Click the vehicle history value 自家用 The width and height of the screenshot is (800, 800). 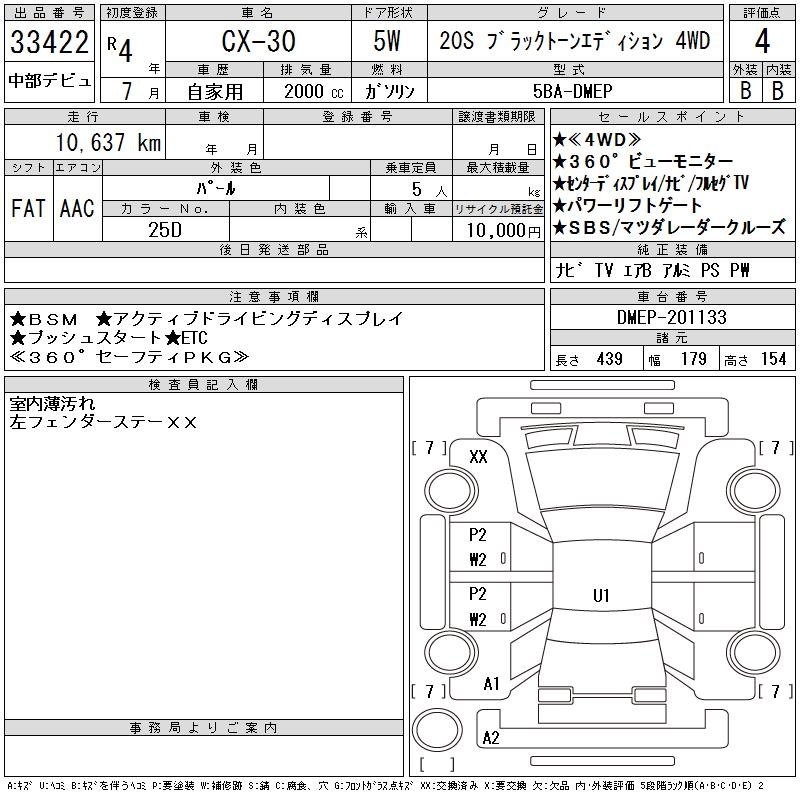[215, 92]
